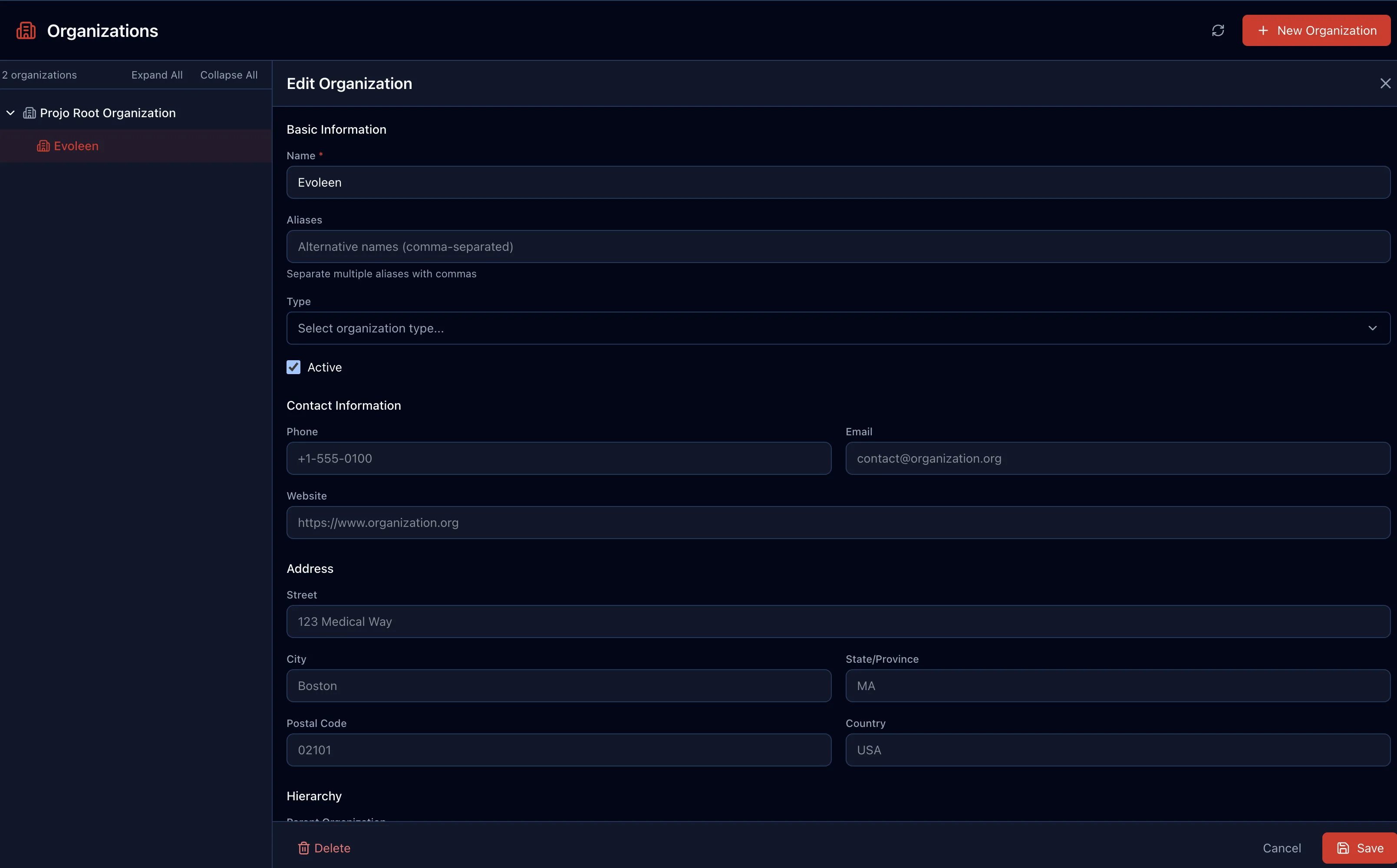The height and width of the screenshot is (868, 1397).
Task: Click the chevron arrow on the Type selector
Action: [1373, 328]
